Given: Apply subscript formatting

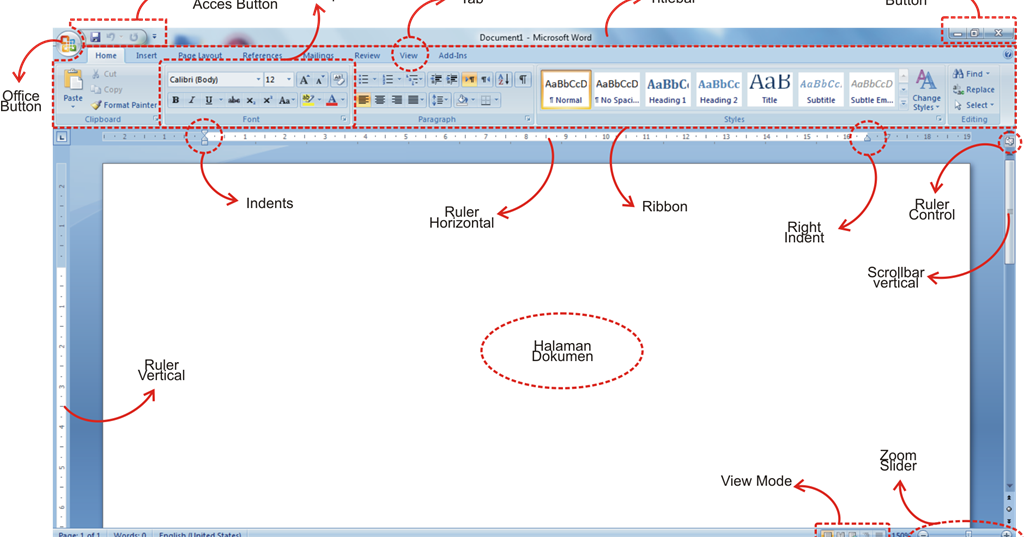Looking at the screenshot, I should [x=251, y=100].
